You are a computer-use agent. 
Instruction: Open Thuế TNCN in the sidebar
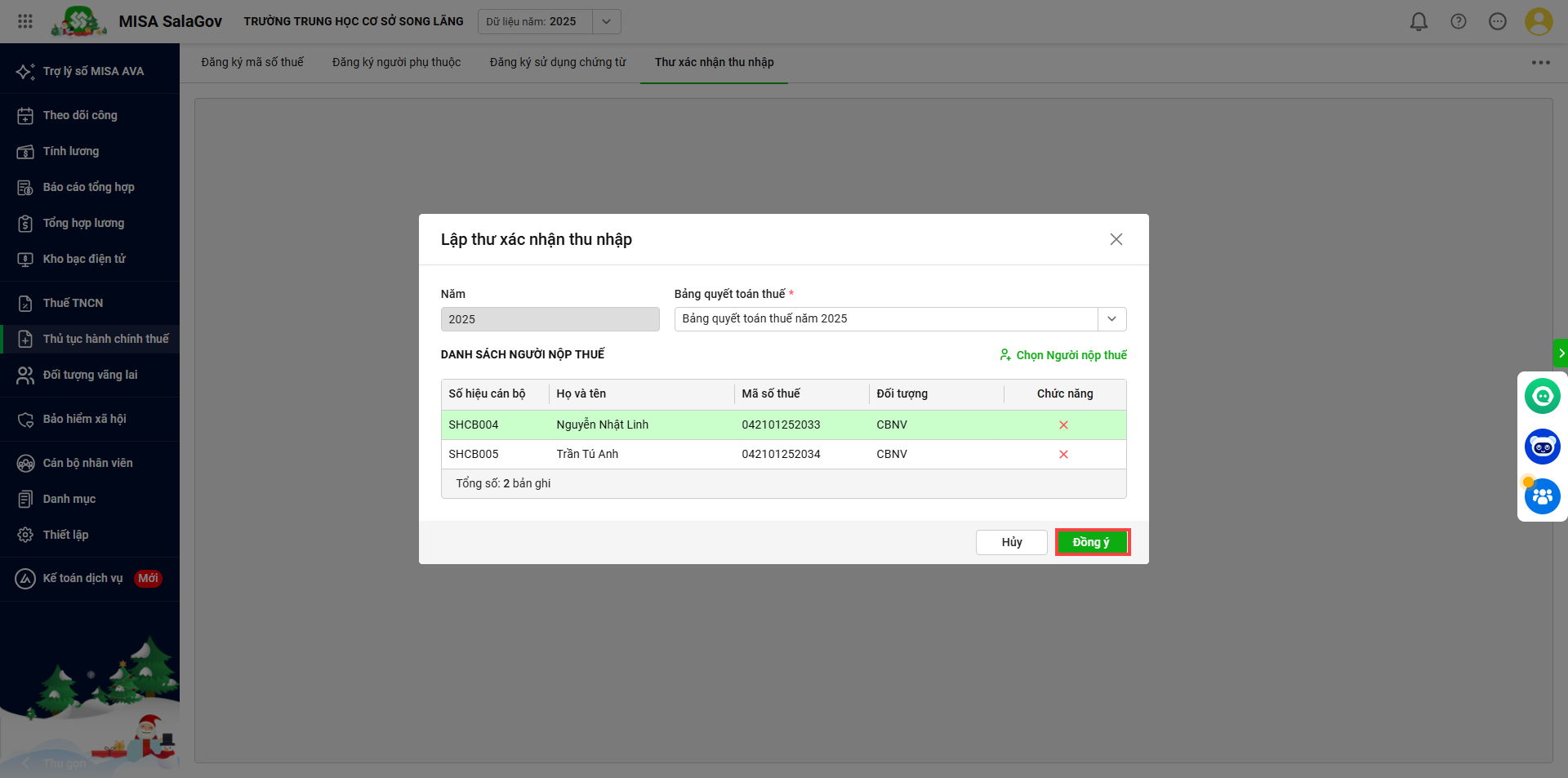(x=73, y=303)
